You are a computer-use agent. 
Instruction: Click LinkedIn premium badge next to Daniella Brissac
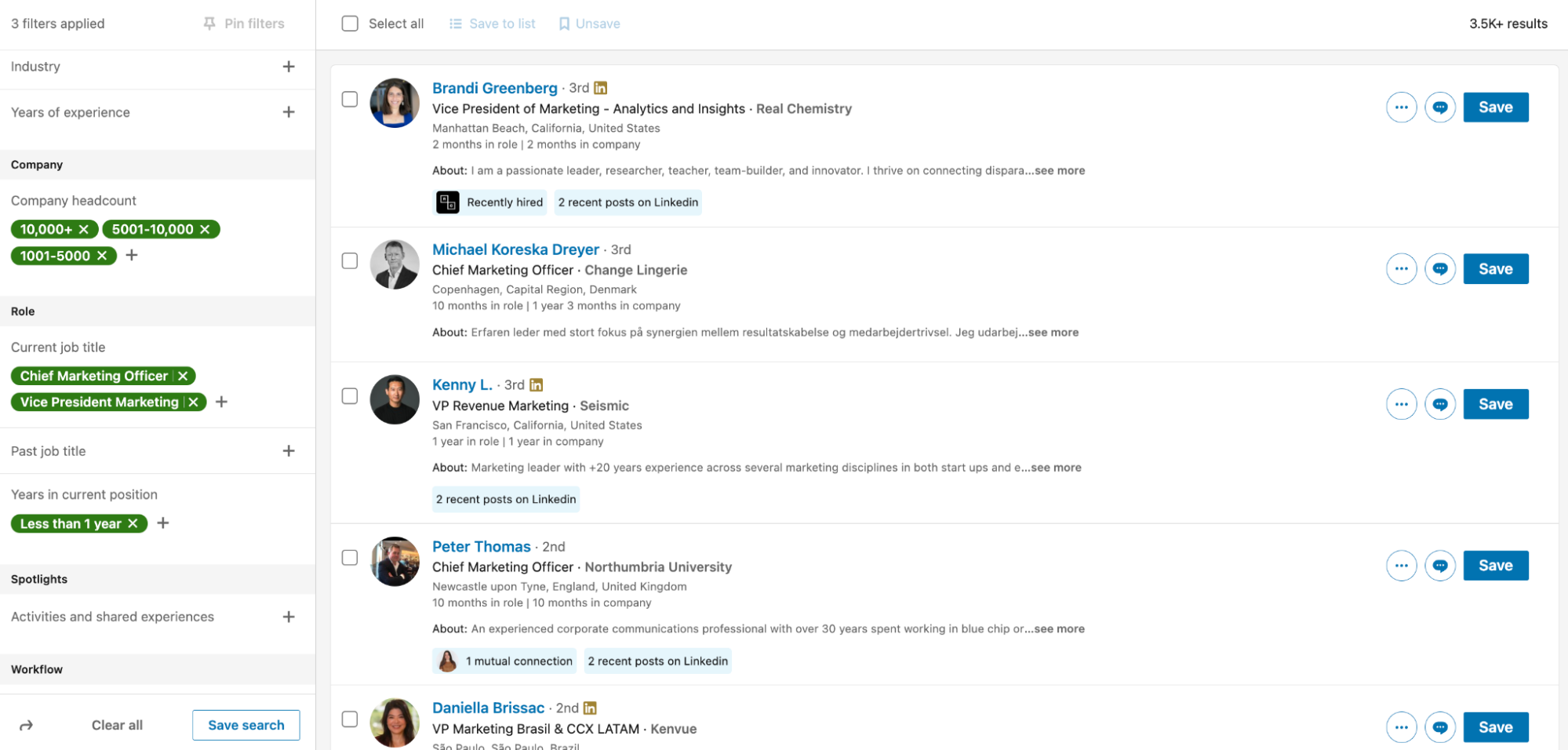[x=590, y=708]
